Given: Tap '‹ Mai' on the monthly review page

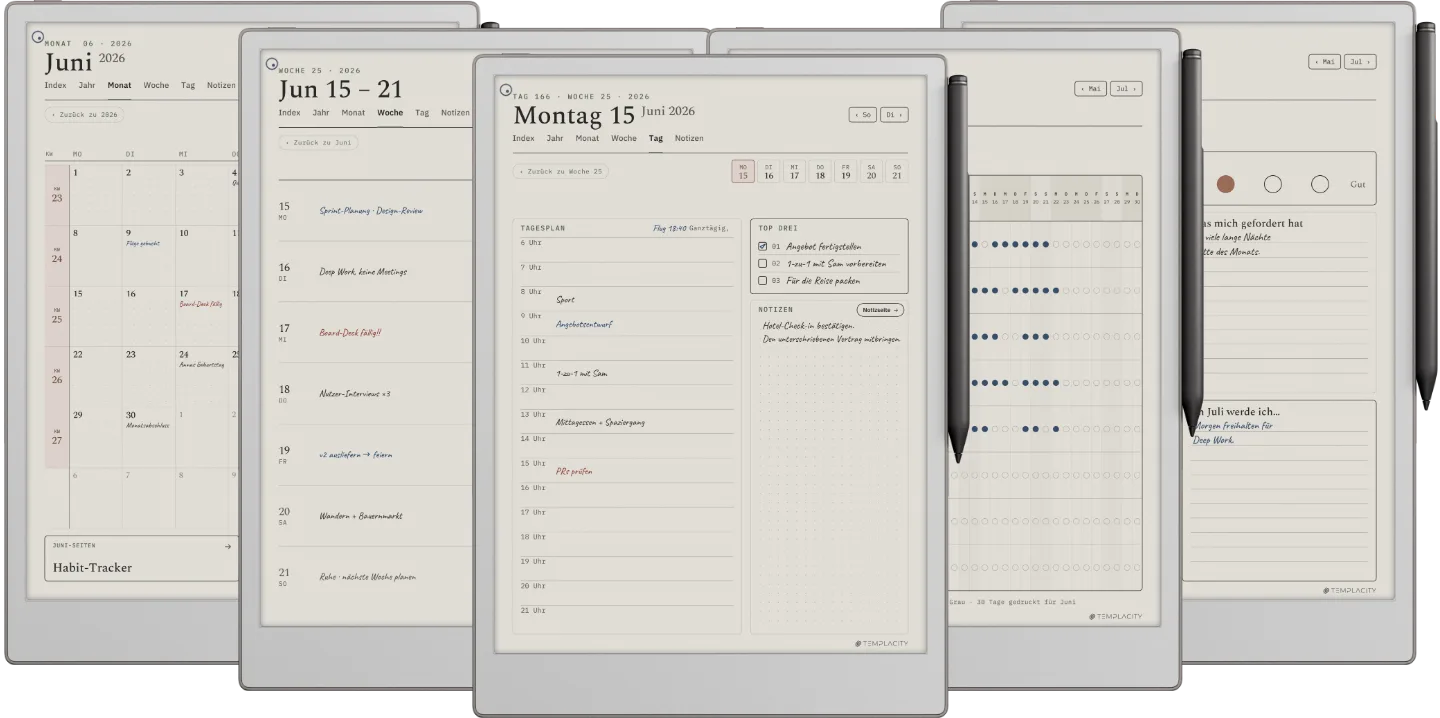Looking at the screenshot, I should coord(1325,62).
